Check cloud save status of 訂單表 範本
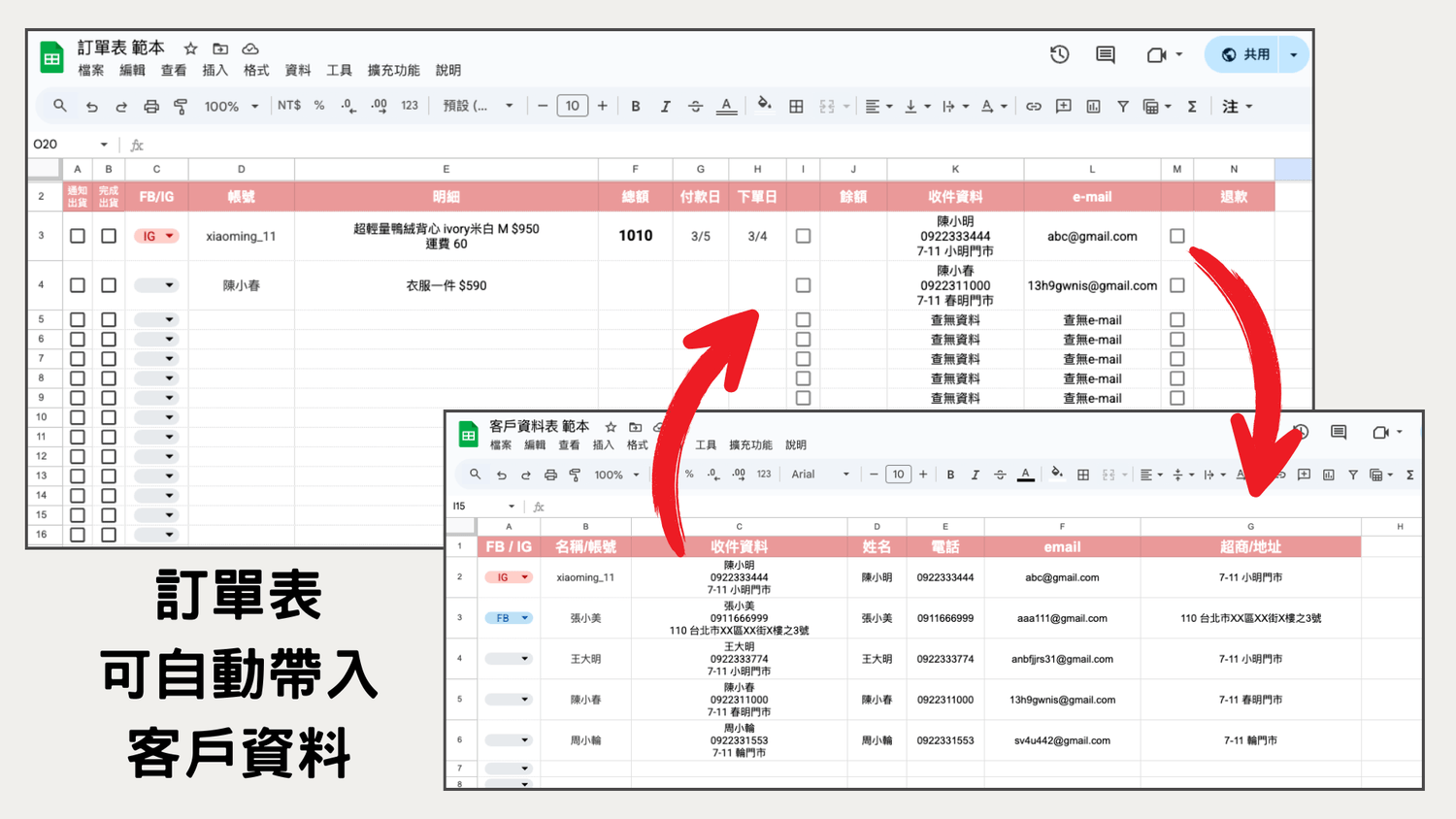Image resolution: width=1456 pixels, height=819 pixels. [250, 49]
